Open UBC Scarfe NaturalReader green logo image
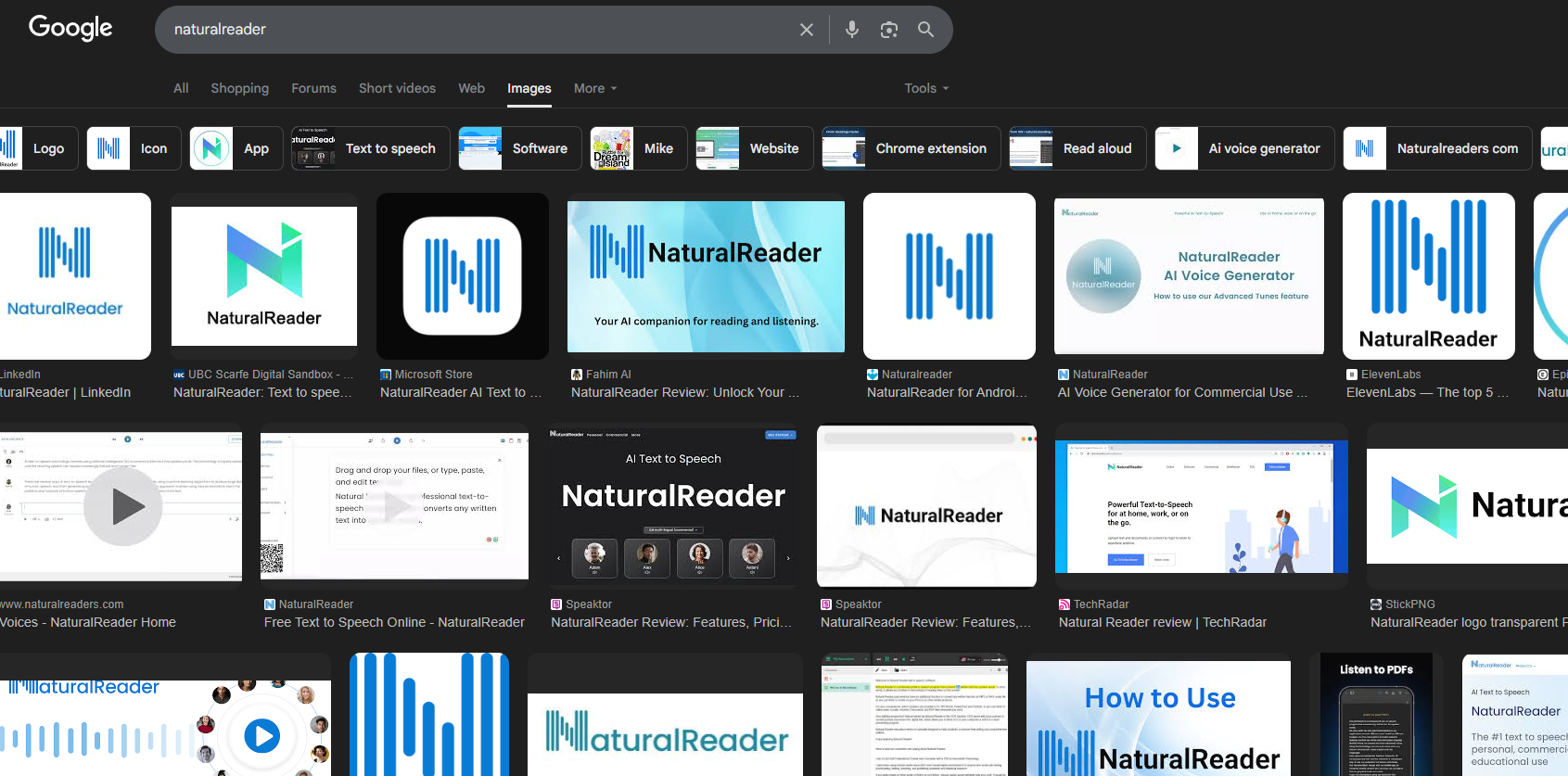Viewport: 1568px width, 776px height. point(264,276)
